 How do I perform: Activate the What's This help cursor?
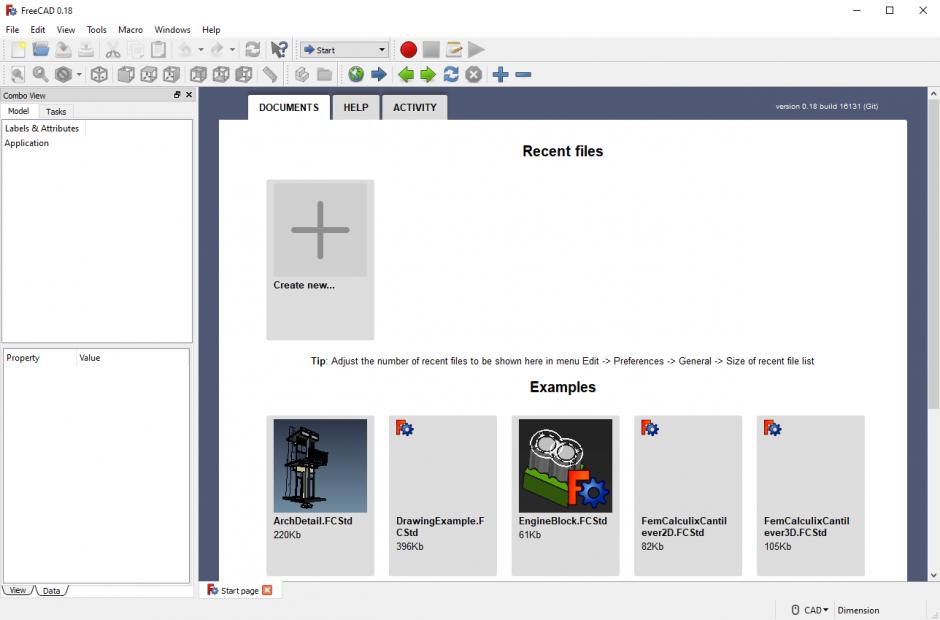click(279, 49)
